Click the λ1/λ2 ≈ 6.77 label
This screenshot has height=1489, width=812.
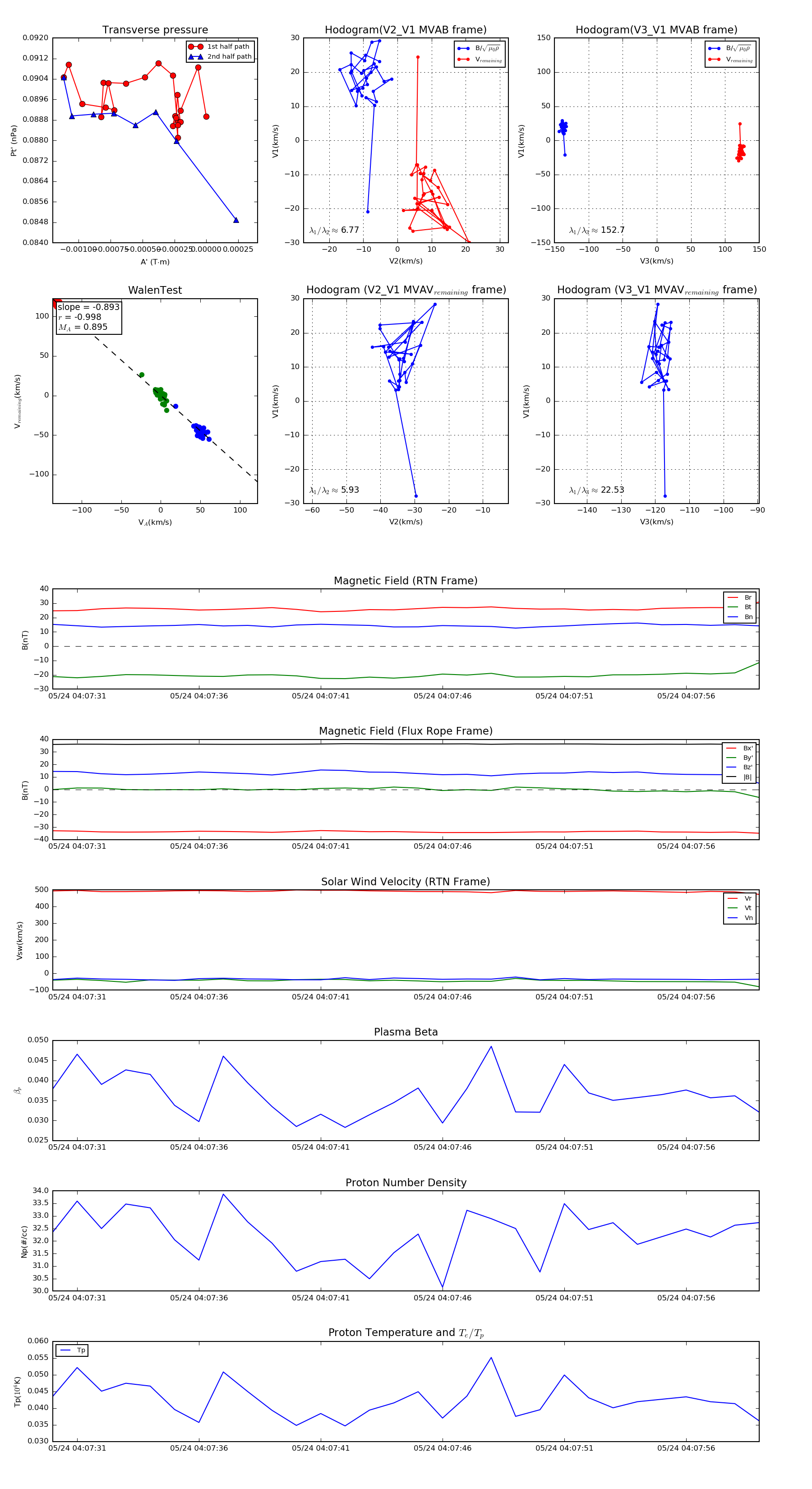tap(334, 230)
